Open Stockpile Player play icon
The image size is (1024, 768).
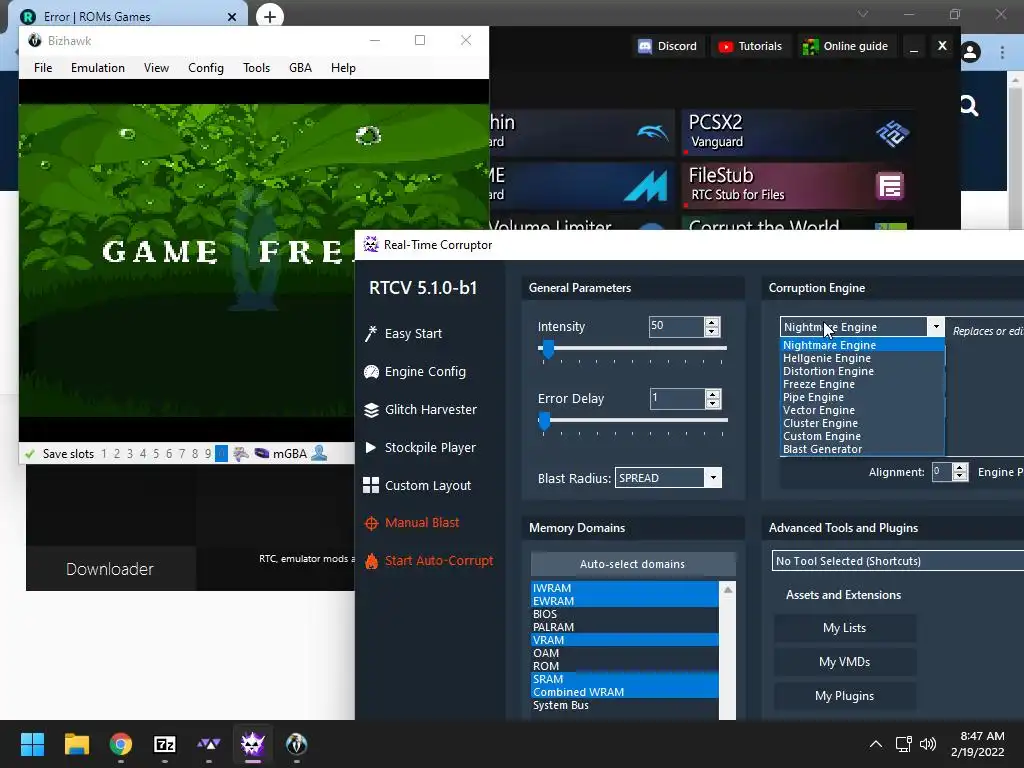pos(371,447)
